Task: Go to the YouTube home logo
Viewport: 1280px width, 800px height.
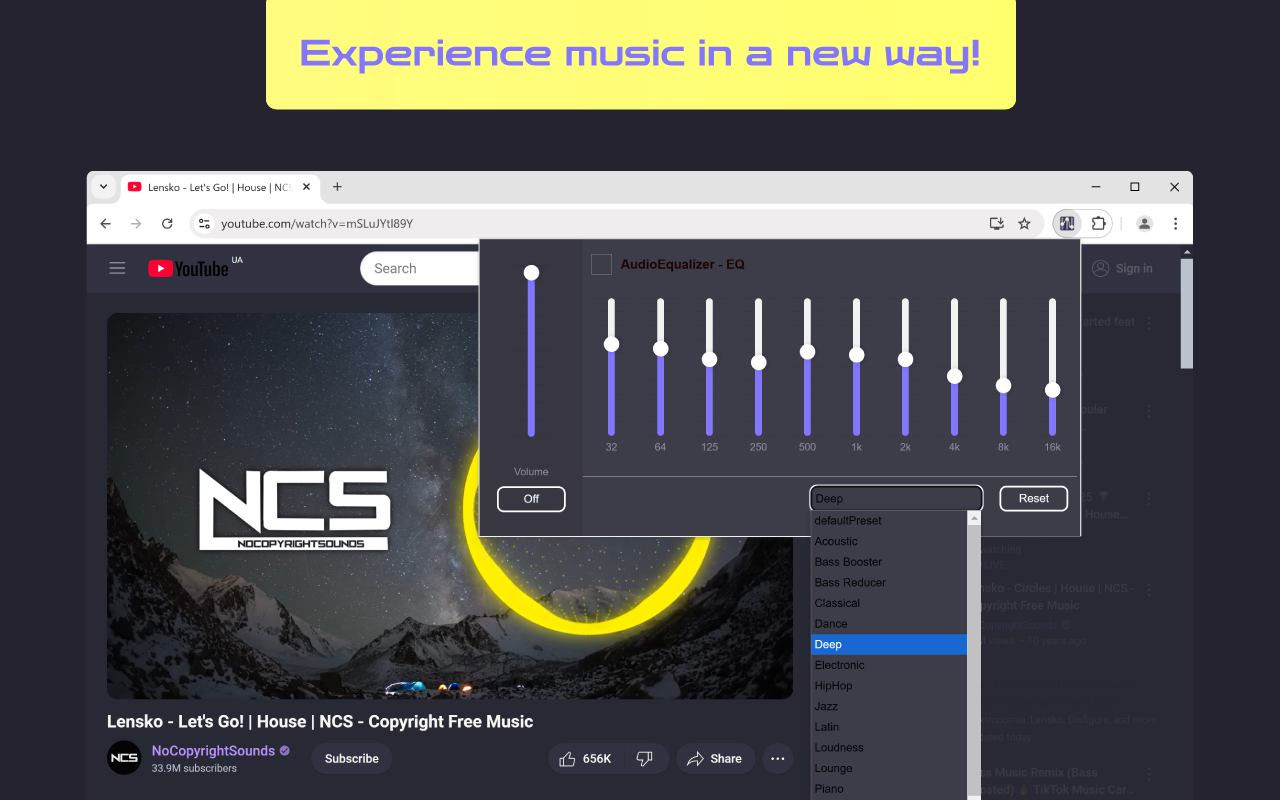Action: (x=188, y=268)
